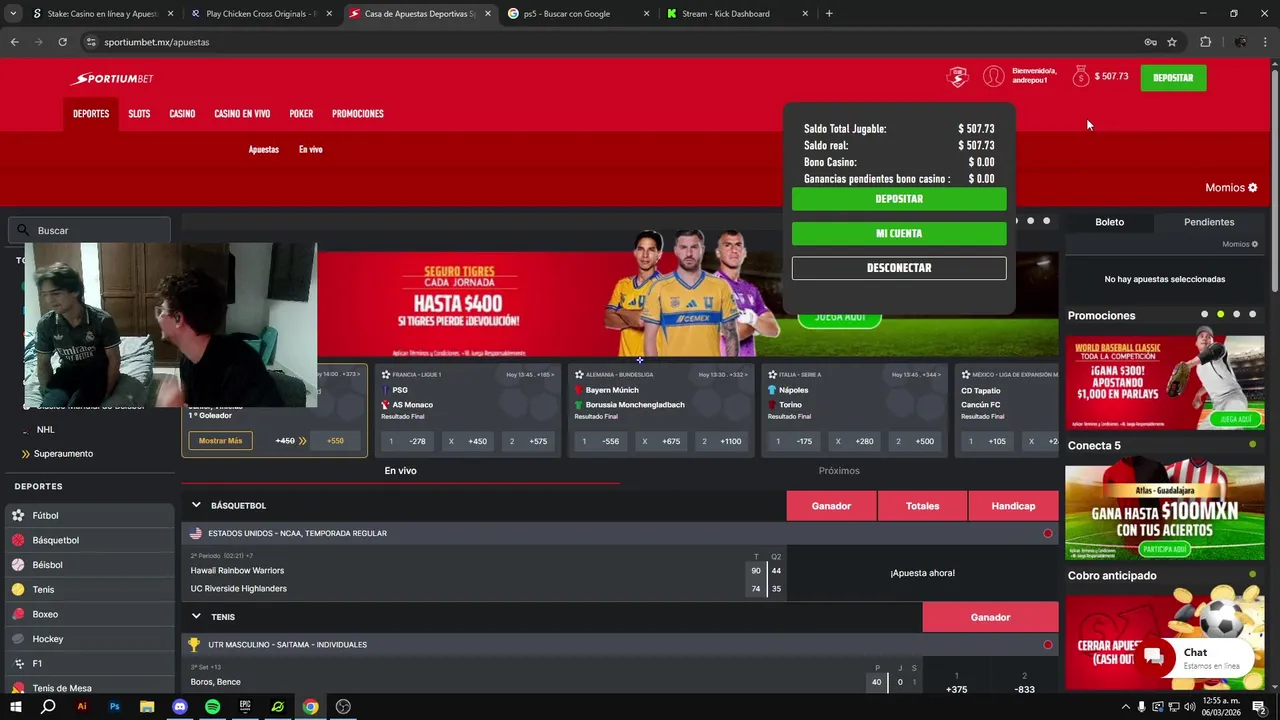Viewport: 1280px width, 720px height.
Task: Click the green Depositar header button
Action: (x=1173, y=77)
